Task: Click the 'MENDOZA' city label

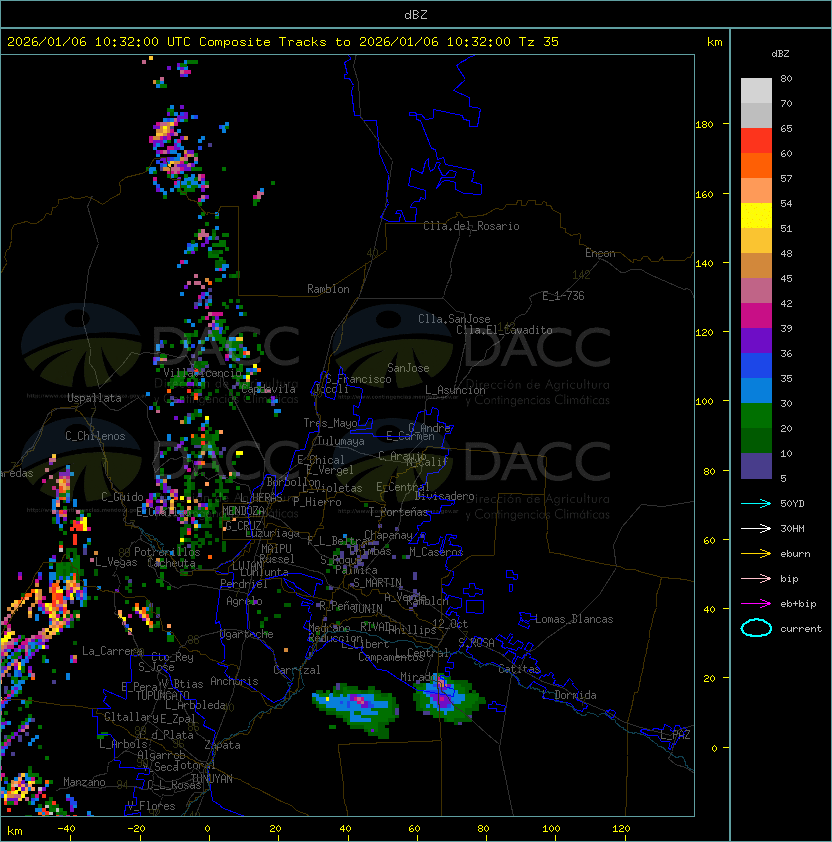Action: tap(243, 511)
